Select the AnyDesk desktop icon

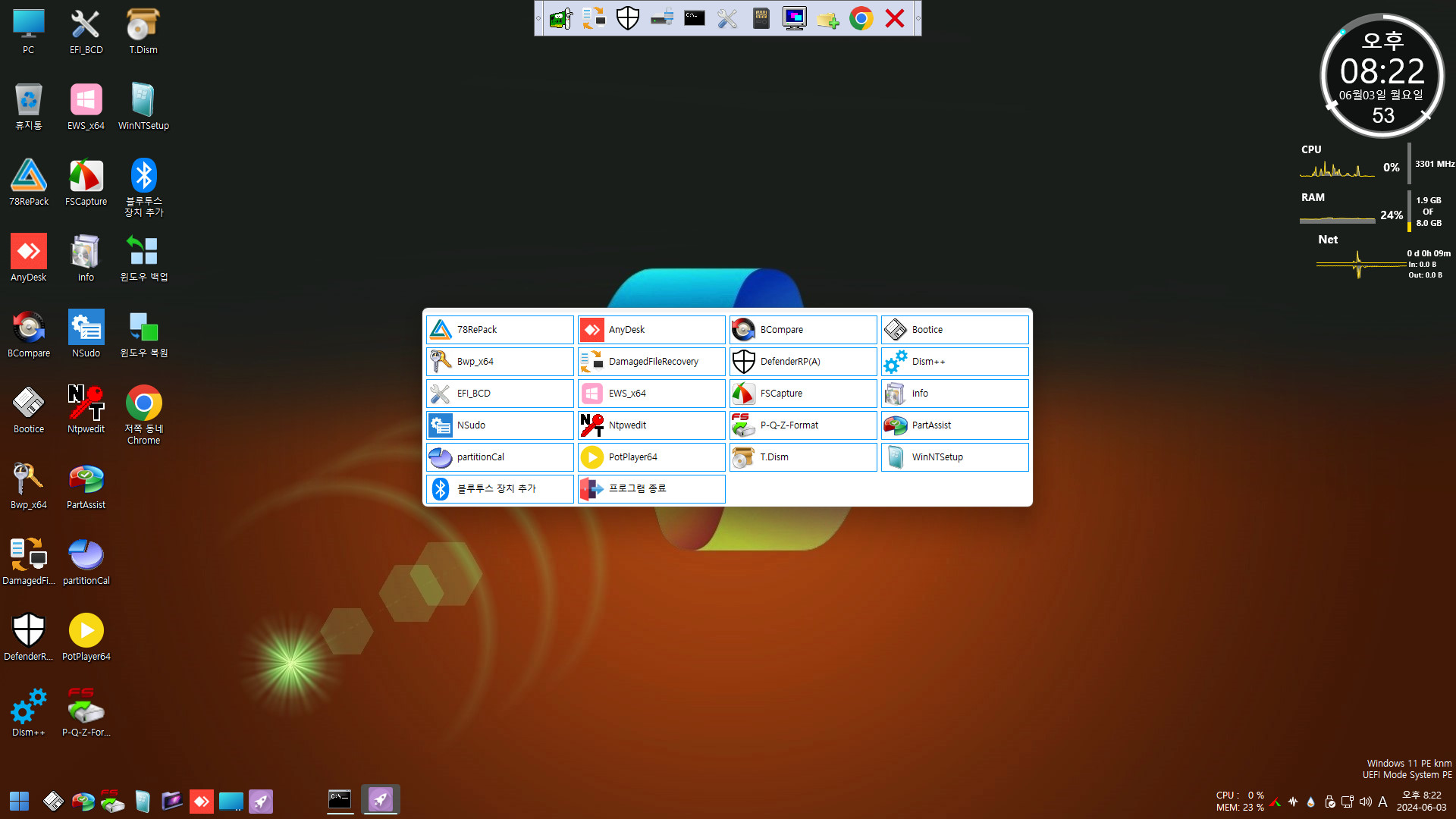click(29, 259)
